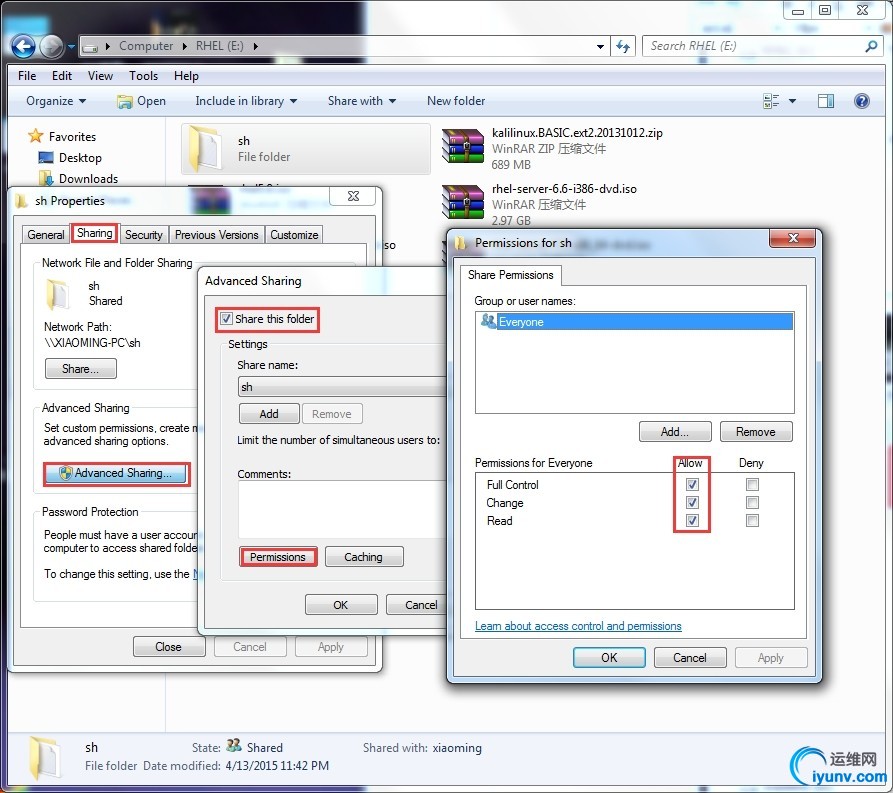
Task: Switch to the Sharing tab
Action: (95, 233)
